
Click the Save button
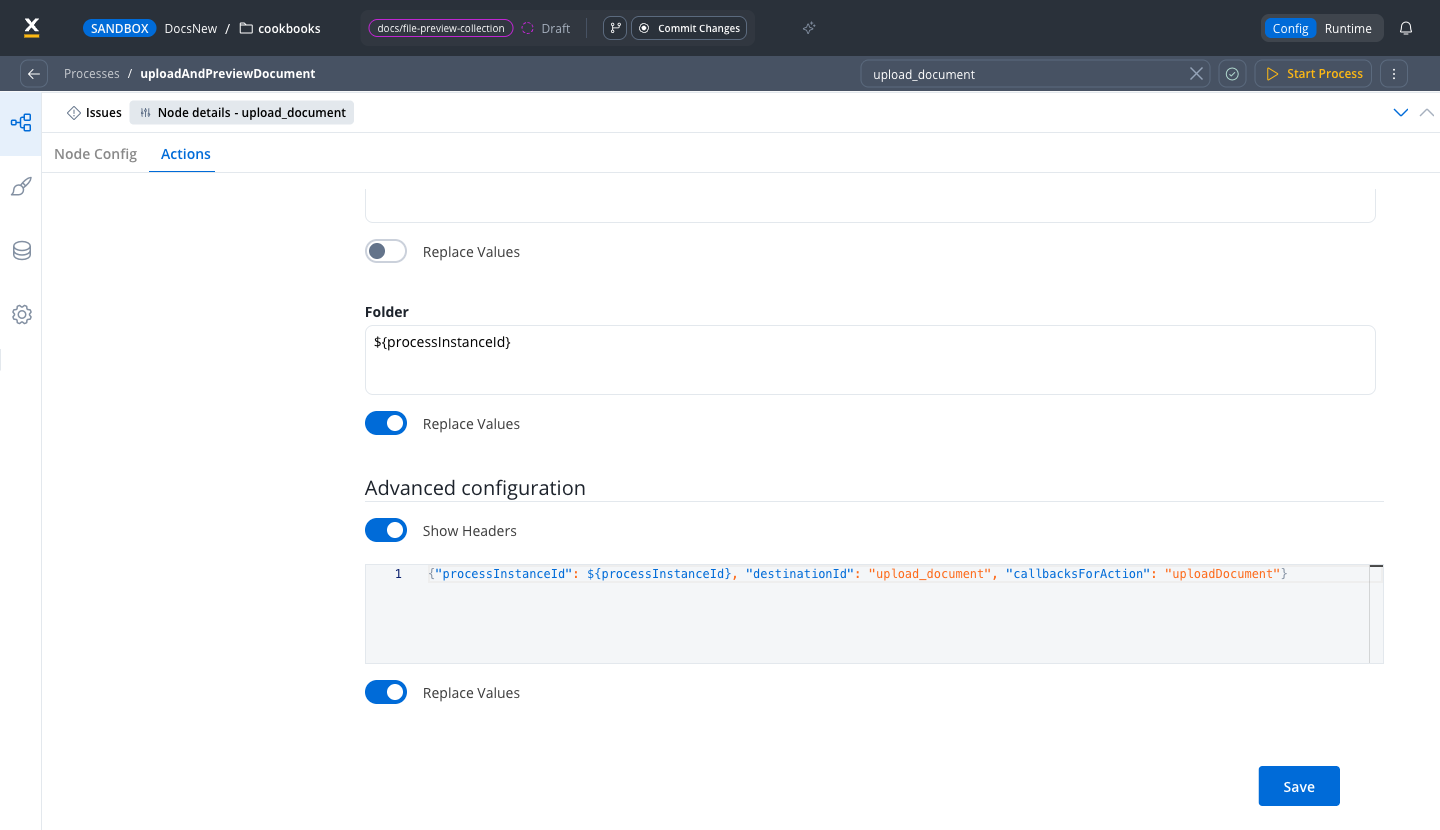pyautogui.click(x=1299, y=786)
